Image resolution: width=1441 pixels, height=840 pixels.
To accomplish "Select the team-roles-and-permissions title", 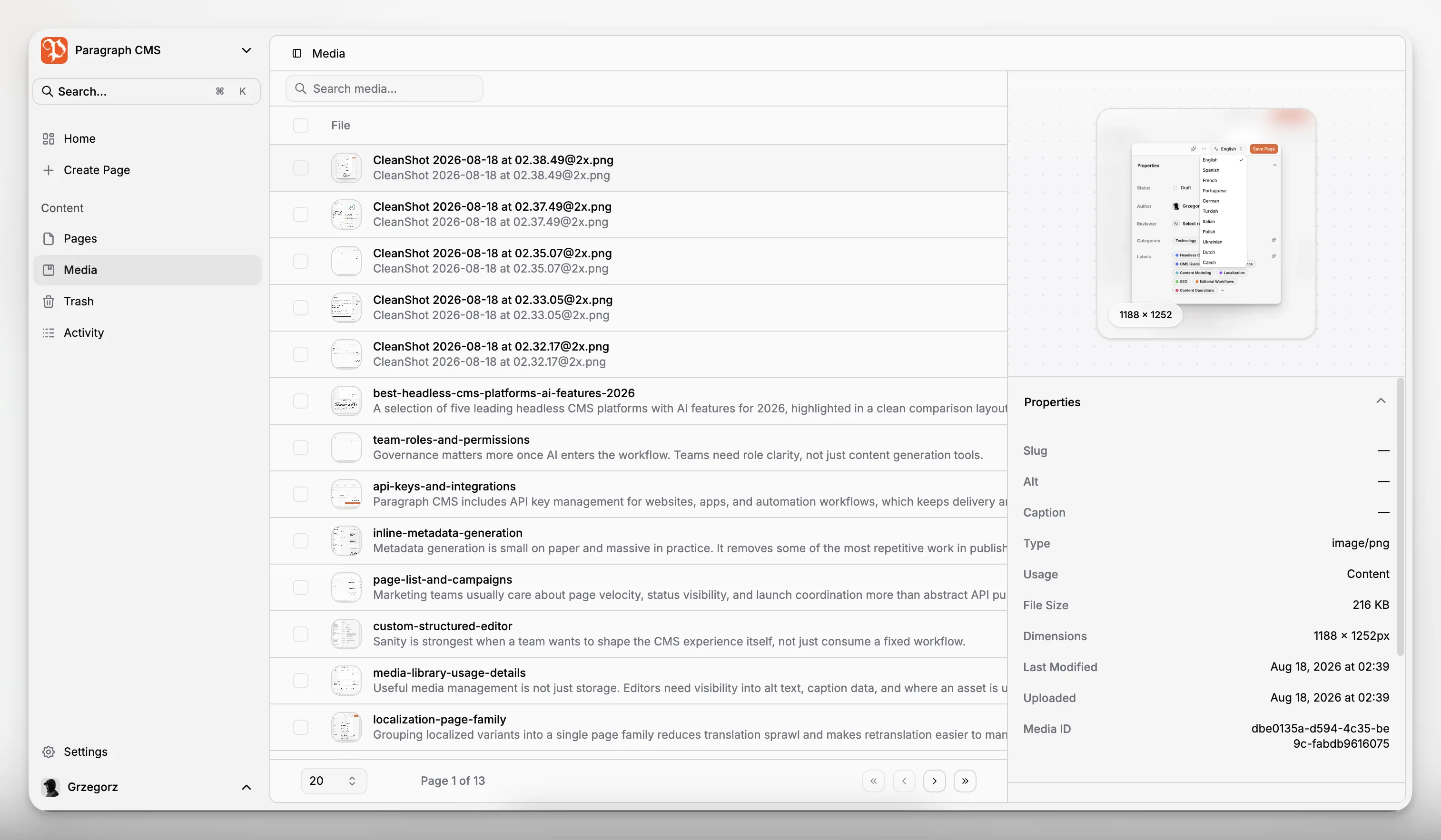I will pos(451,440).
